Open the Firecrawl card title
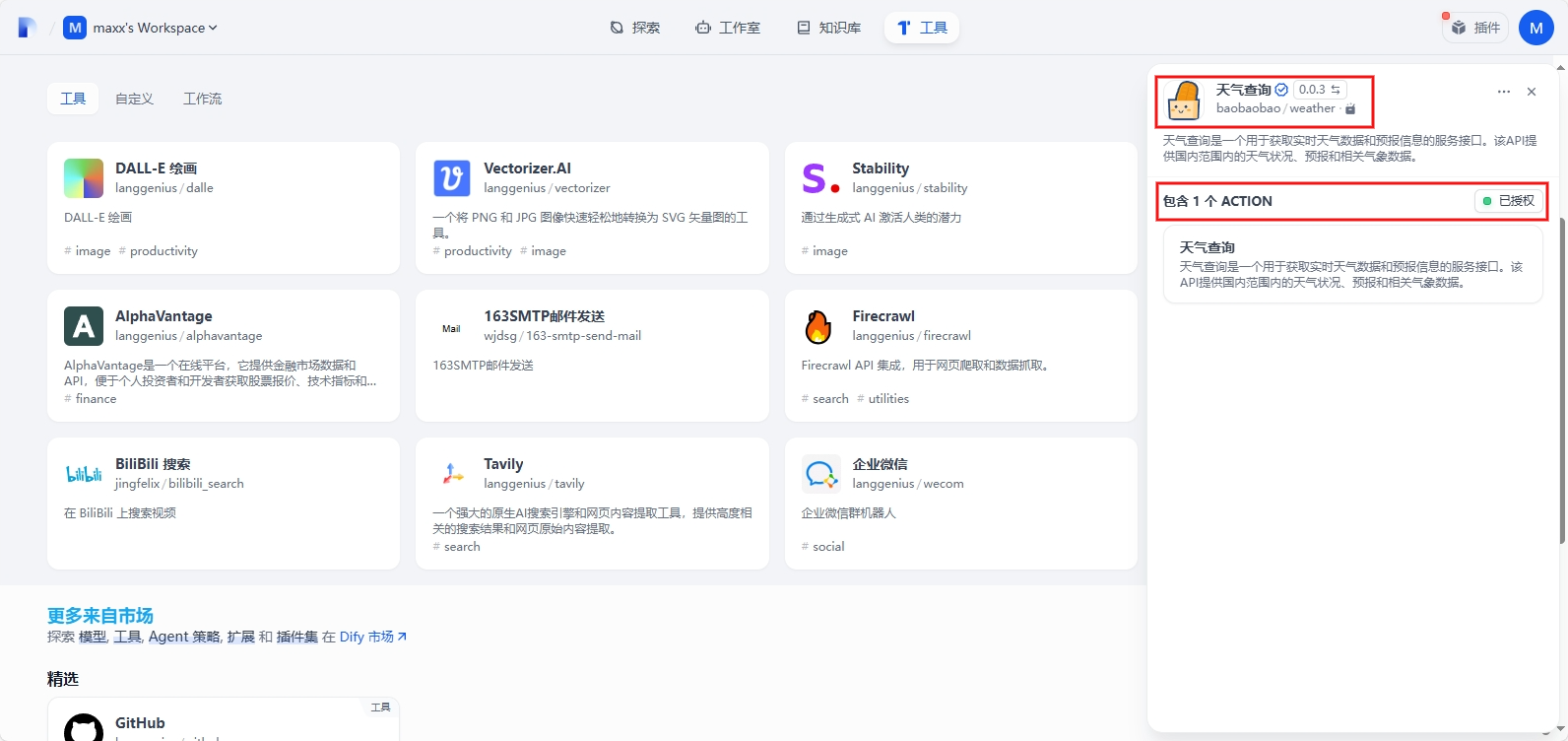The height and width of the screenshot is (741, 1568). (x=883, y=316)
